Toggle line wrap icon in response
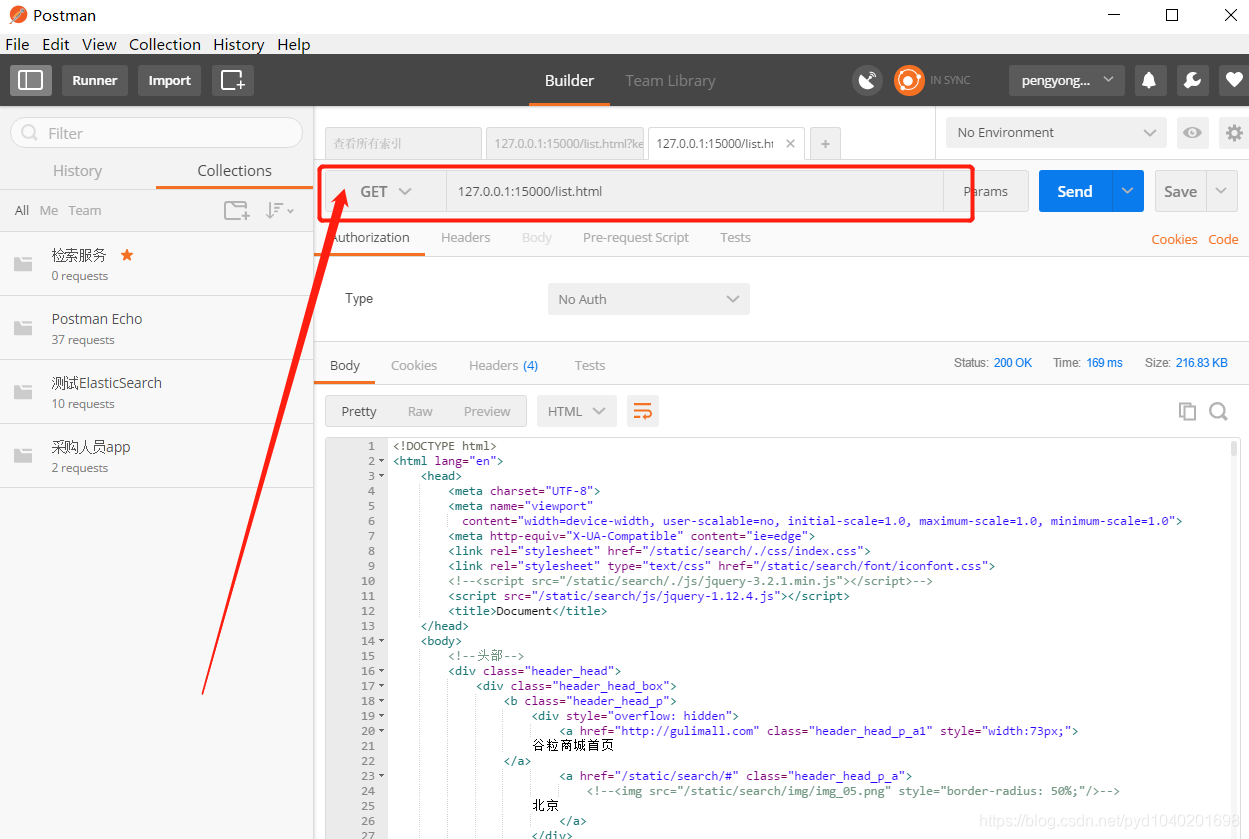 [x=643, y=411]
